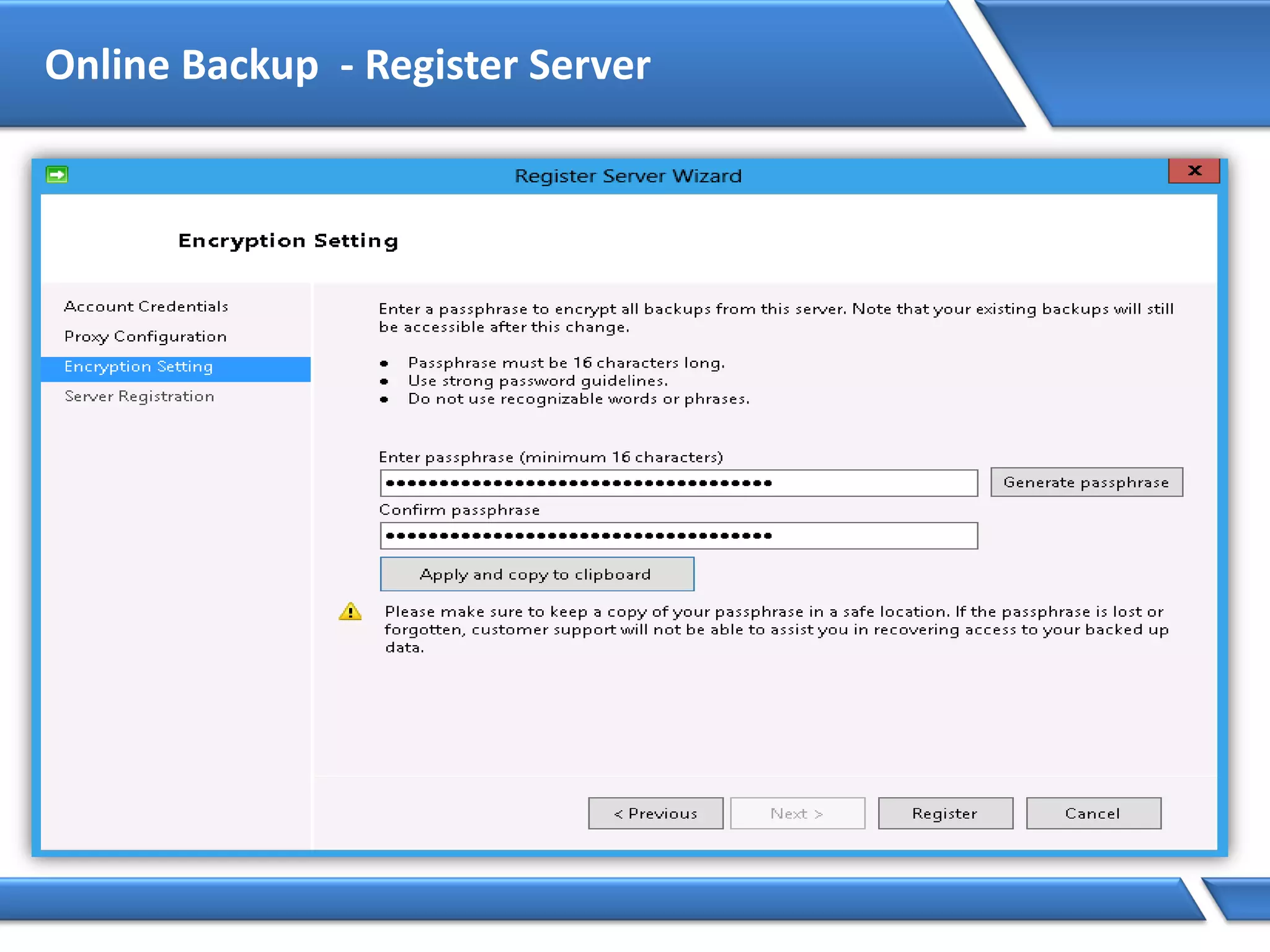Open the Proxy Configuration step
The height and width of the screenshot is (952, 1270).
146,337
